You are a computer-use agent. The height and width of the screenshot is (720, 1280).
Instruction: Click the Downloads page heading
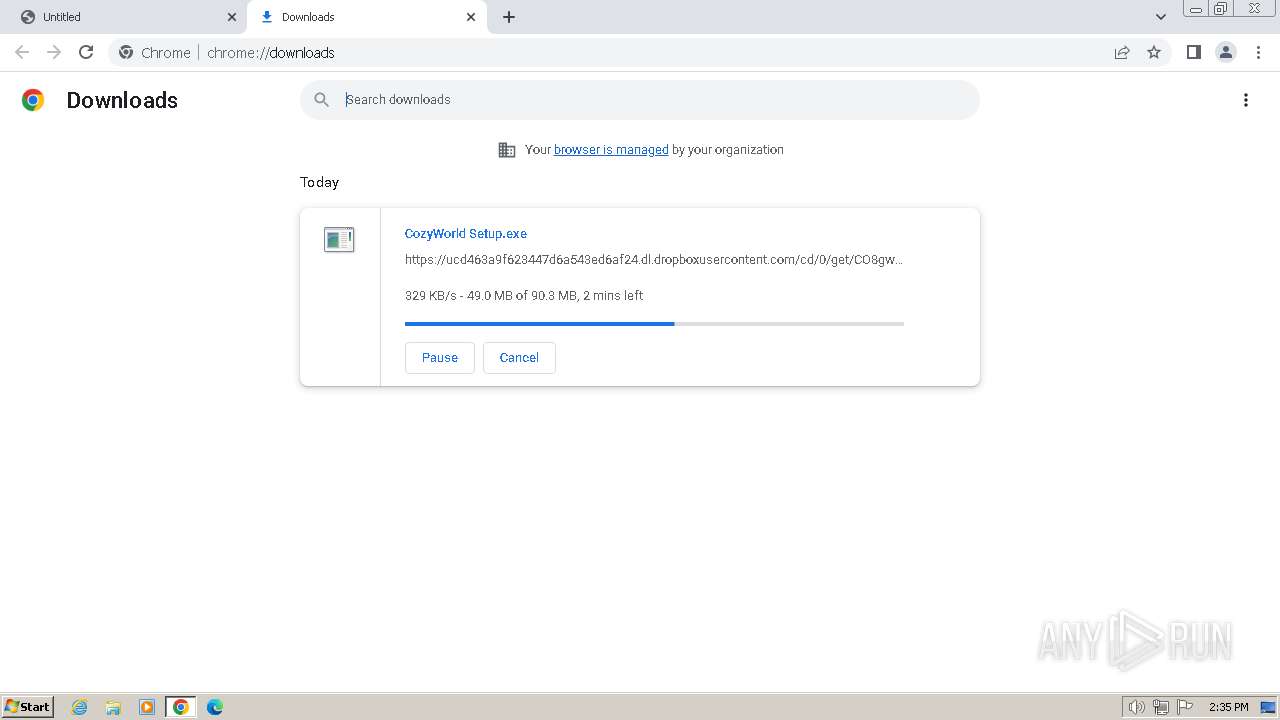122,100
